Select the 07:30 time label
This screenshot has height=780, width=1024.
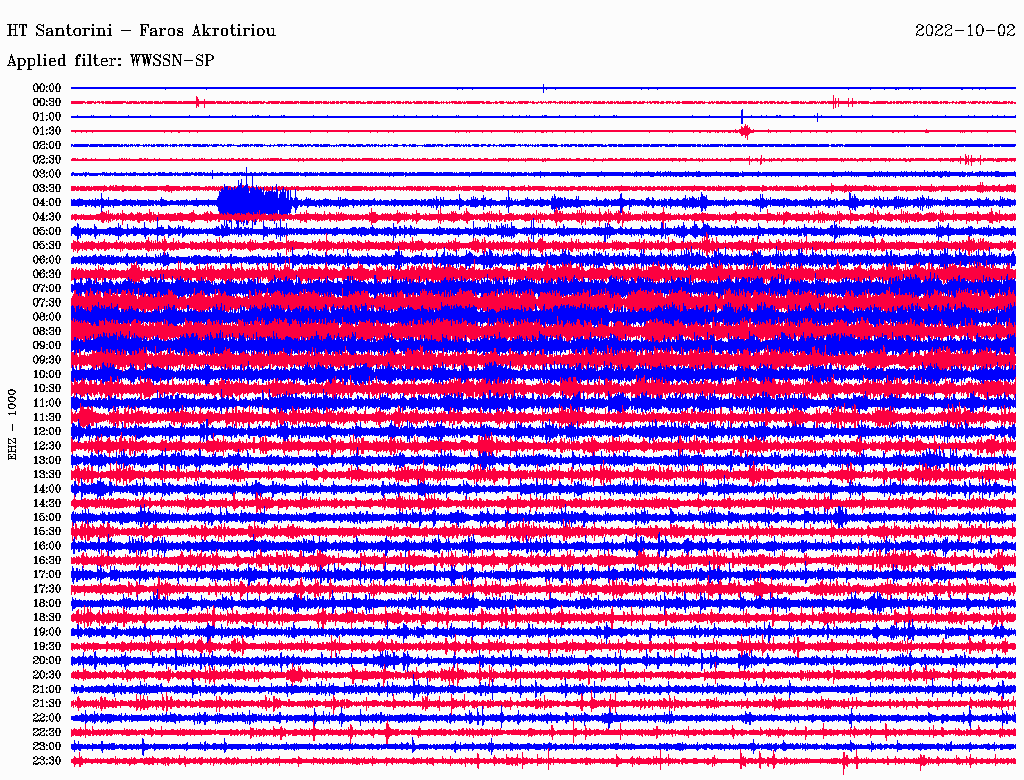pos(47,302)
